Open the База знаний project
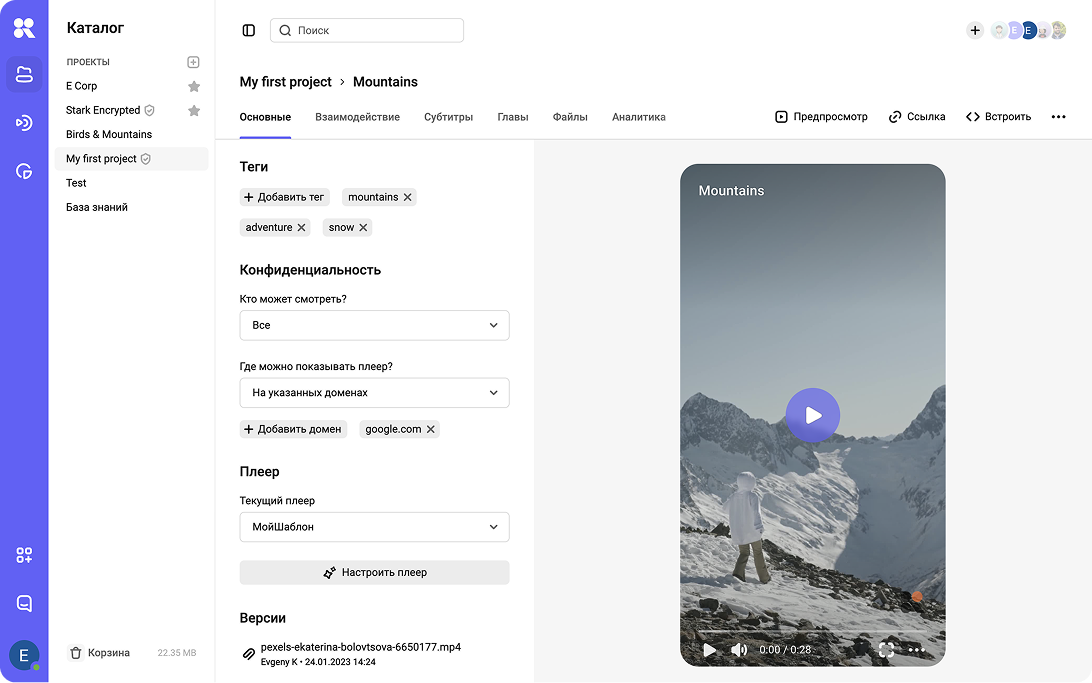 [x=97, y=207]
